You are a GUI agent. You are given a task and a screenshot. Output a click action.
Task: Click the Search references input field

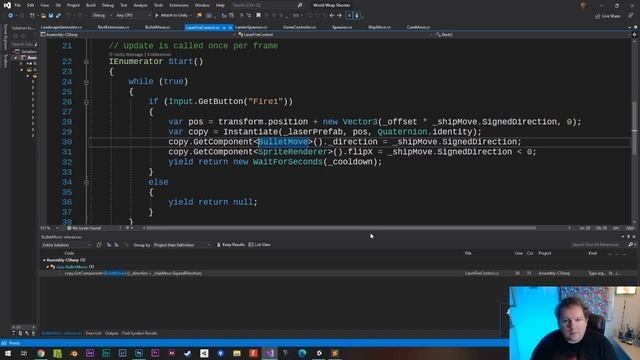click(x=599, y=244)
